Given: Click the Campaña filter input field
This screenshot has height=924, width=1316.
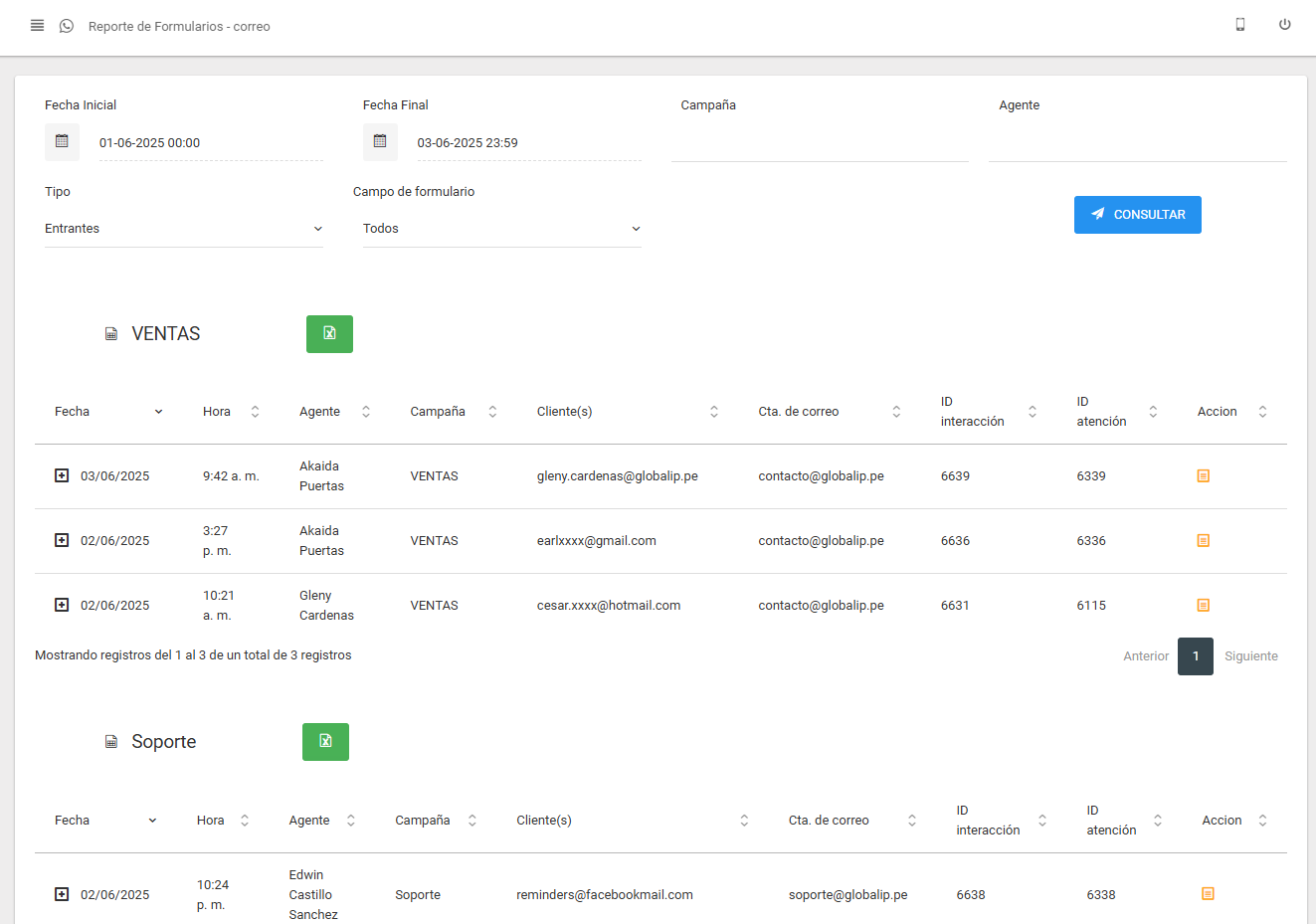Looking at the screenshot, I should [820, 143].
